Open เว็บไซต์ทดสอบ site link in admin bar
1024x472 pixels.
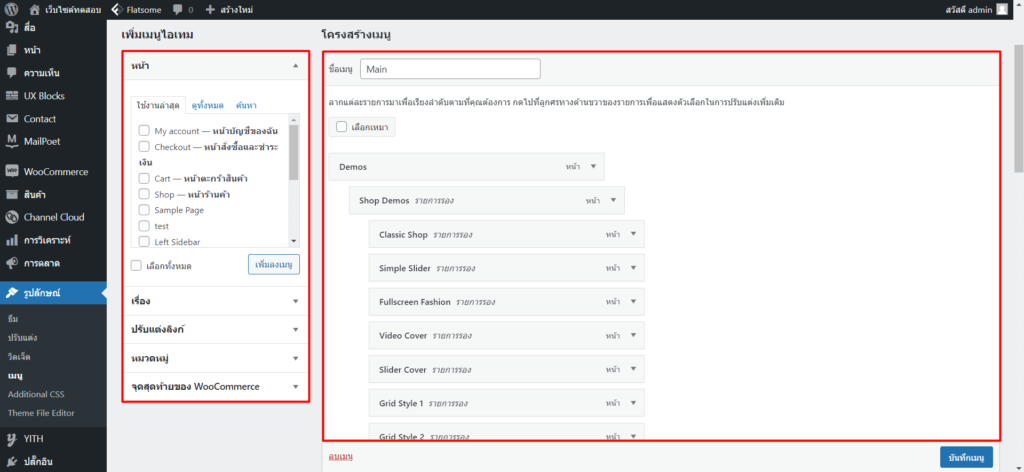(73, 10)
